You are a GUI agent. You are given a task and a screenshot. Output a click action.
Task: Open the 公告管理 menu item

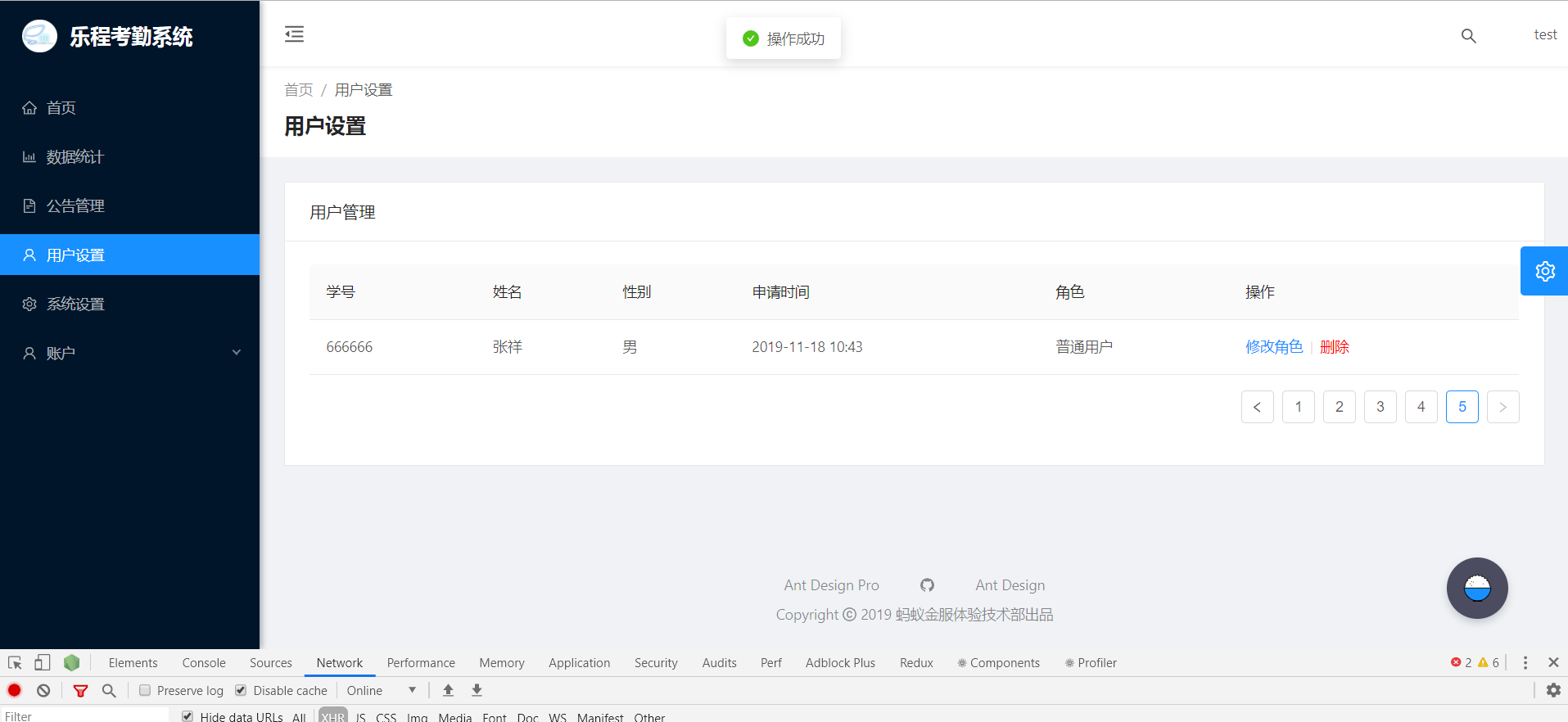129,205
